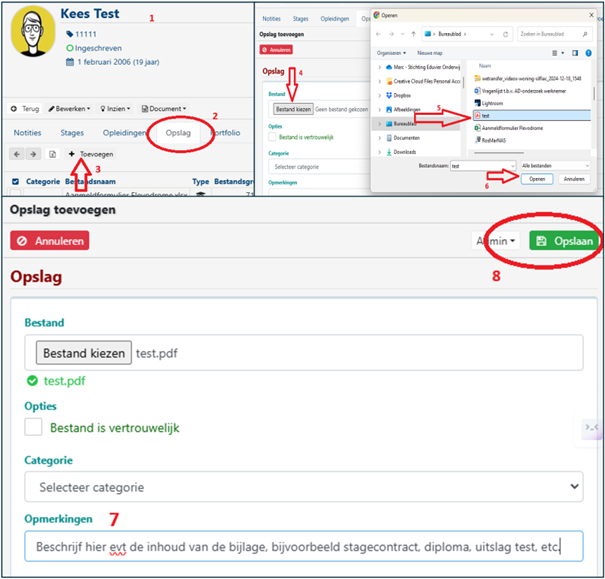Click the Openen button in the dialog
Screen dimensions: 605x579
coord(537,179)
